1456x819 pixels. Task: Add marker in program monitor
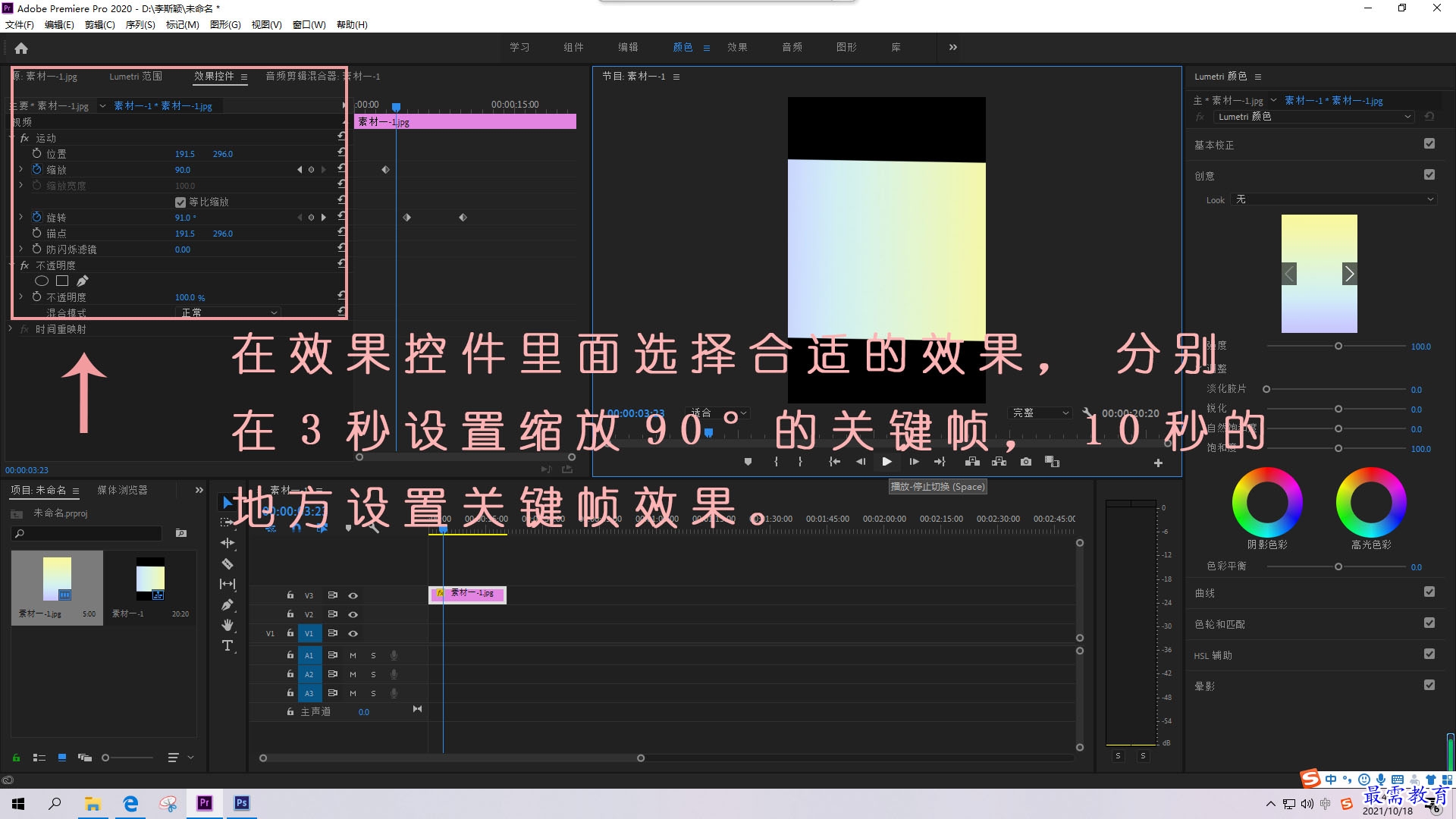click(748, 462)
